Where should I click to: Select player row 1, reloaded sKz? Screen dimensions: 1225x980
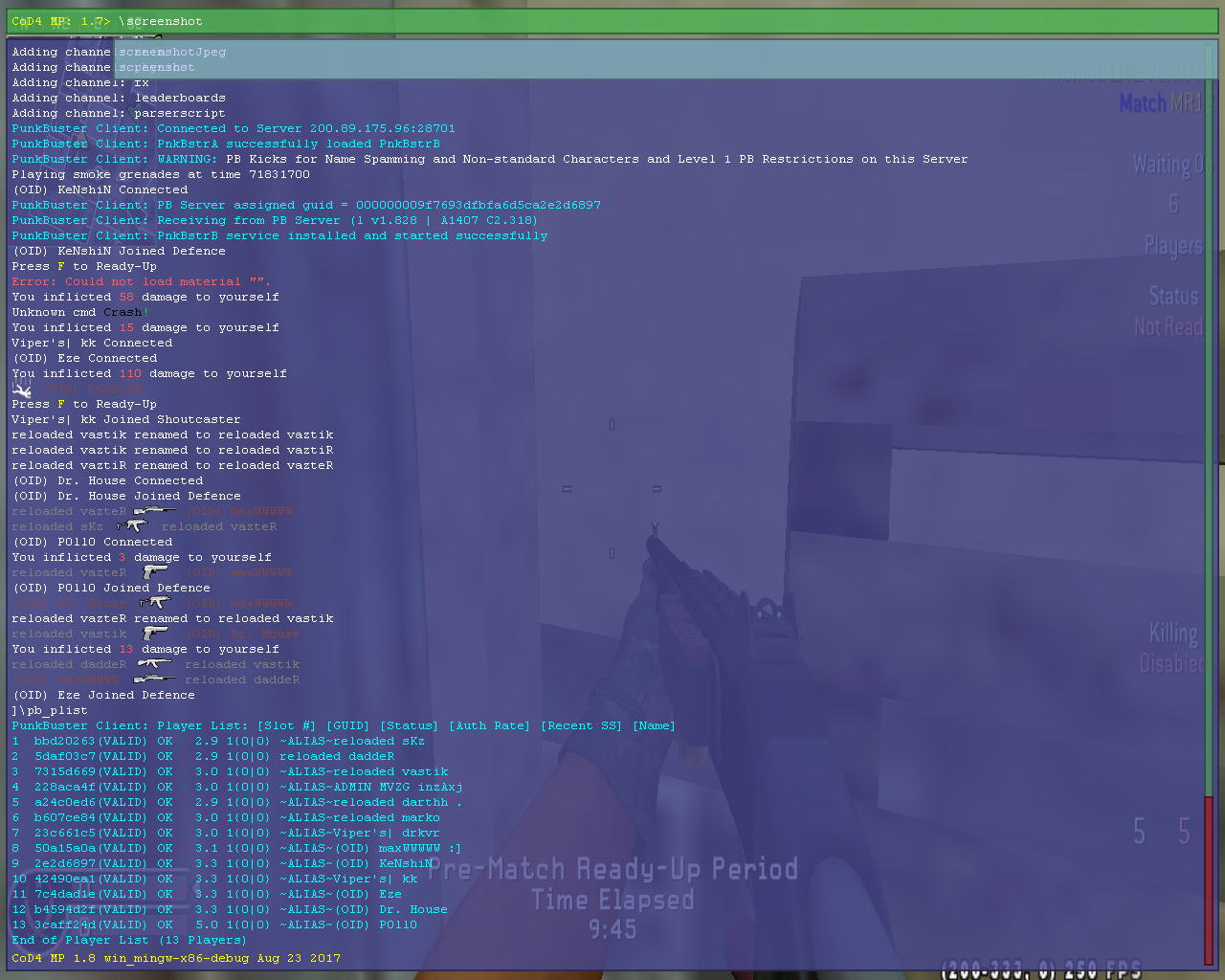point(218,741)
